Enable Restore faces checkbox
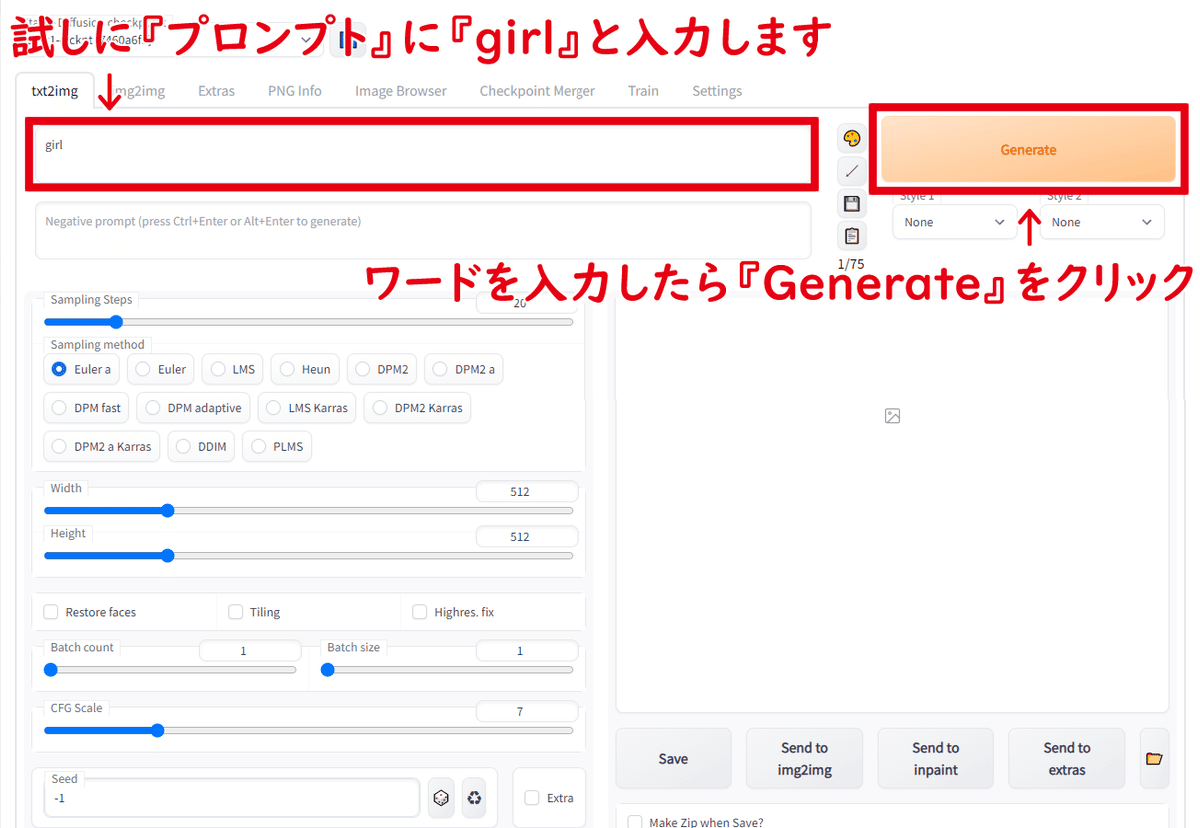Viewport: 1200px width, 828px height. point(51,612)
